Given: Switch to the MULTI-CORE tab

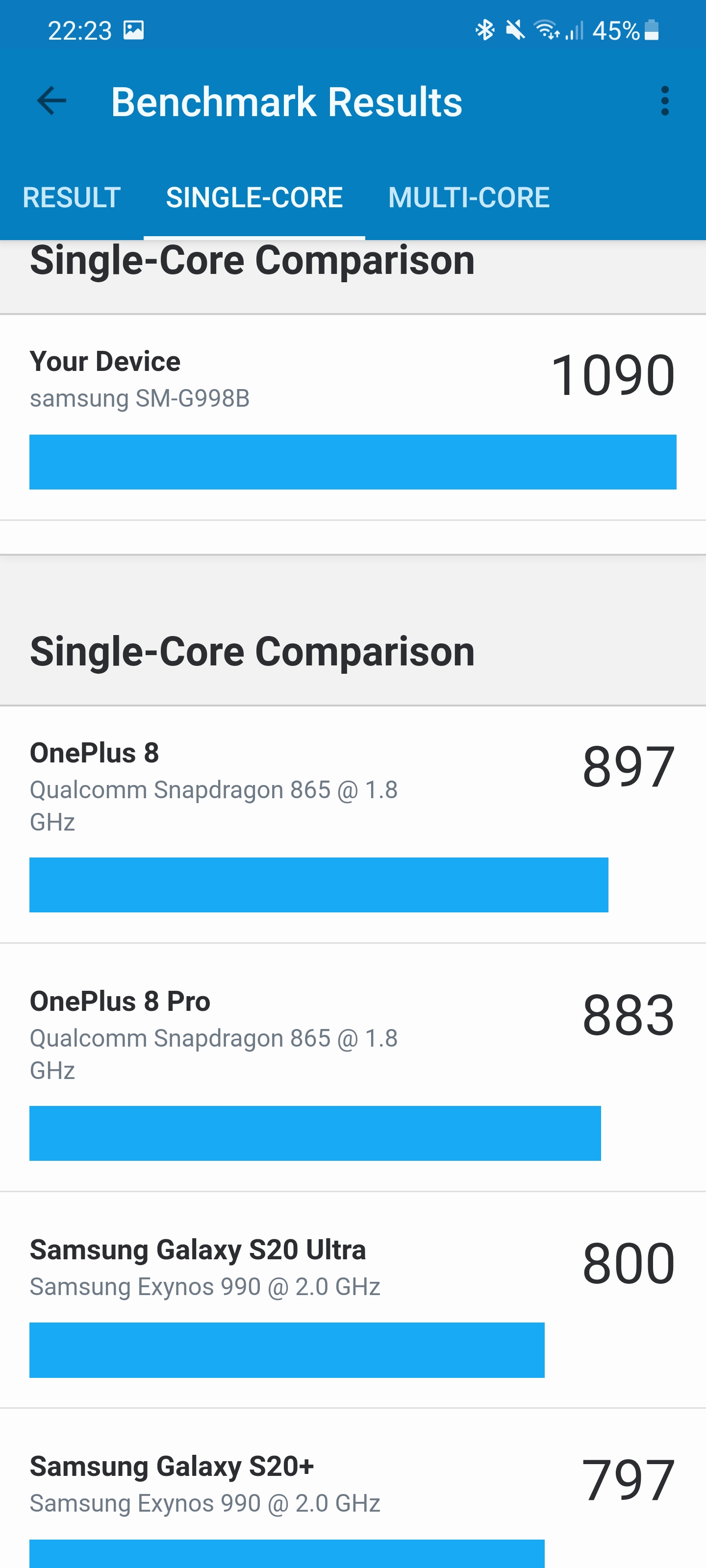Looking at the screenshot, I should (468, 197).
